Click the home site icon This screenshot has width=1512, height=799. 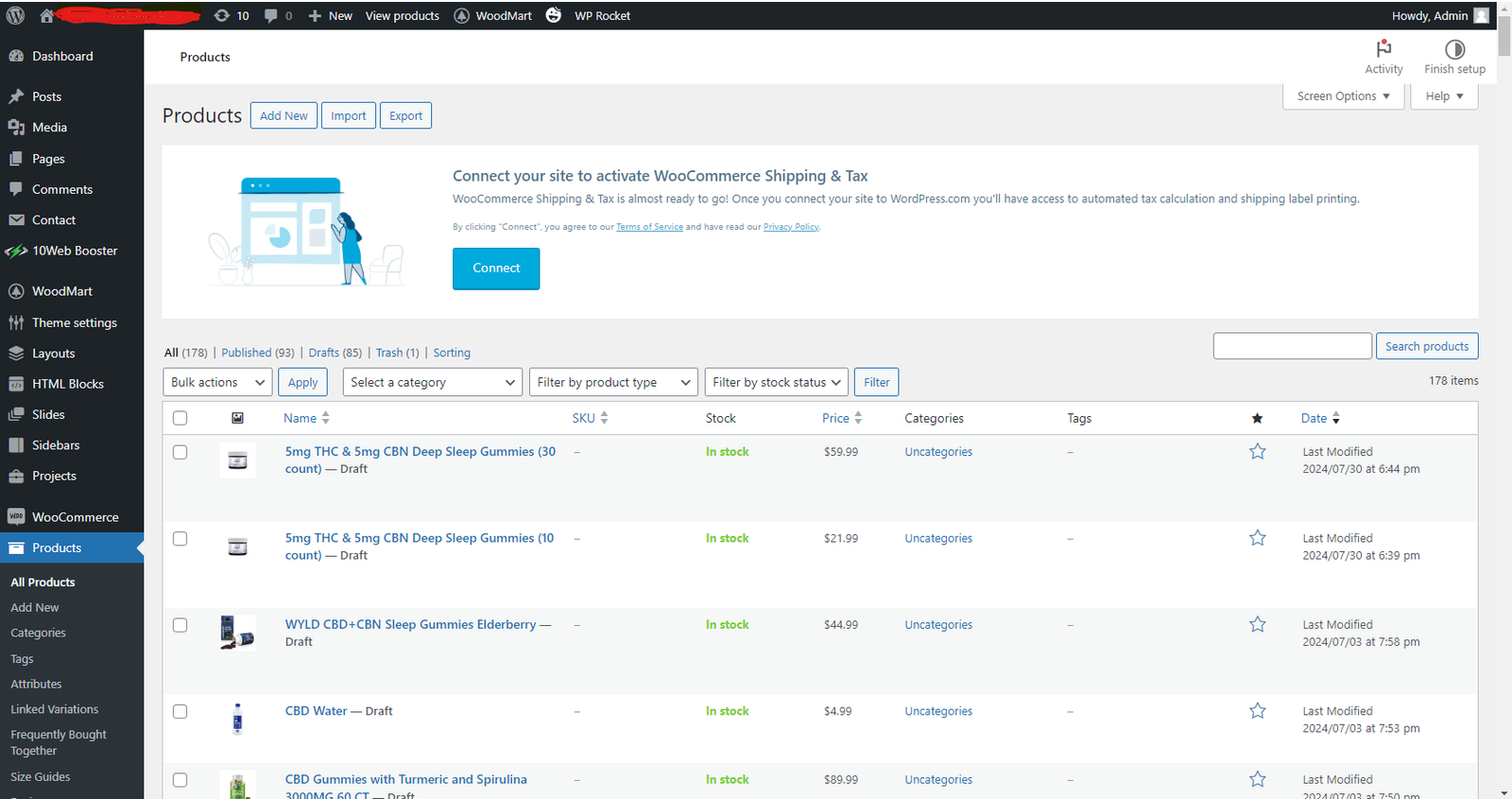(46, 15)
